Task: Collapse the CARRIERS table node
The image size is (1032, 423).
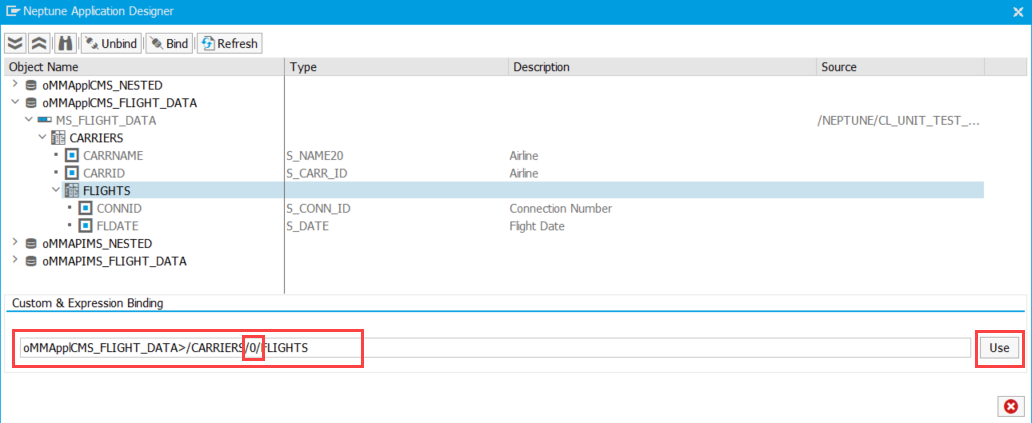Action: (x=42, y=137)
